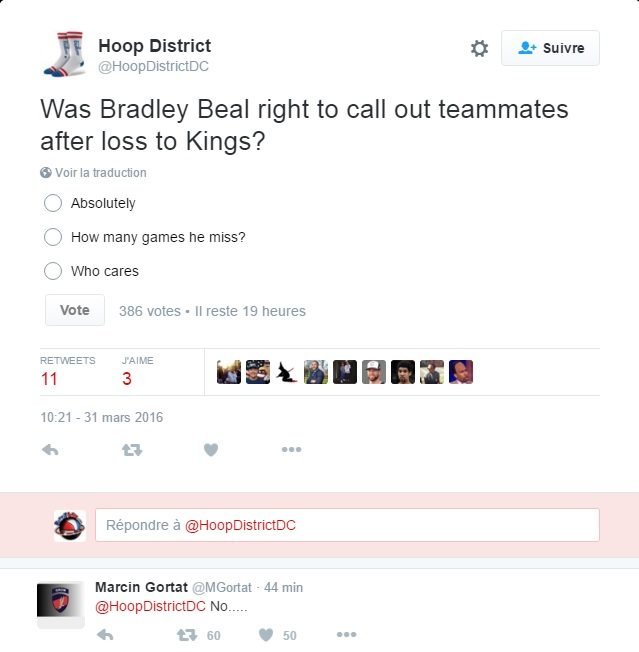The height and width of the screenshot is (652, 639).
Task: Submit poll with Vote button
Action: 75,310
